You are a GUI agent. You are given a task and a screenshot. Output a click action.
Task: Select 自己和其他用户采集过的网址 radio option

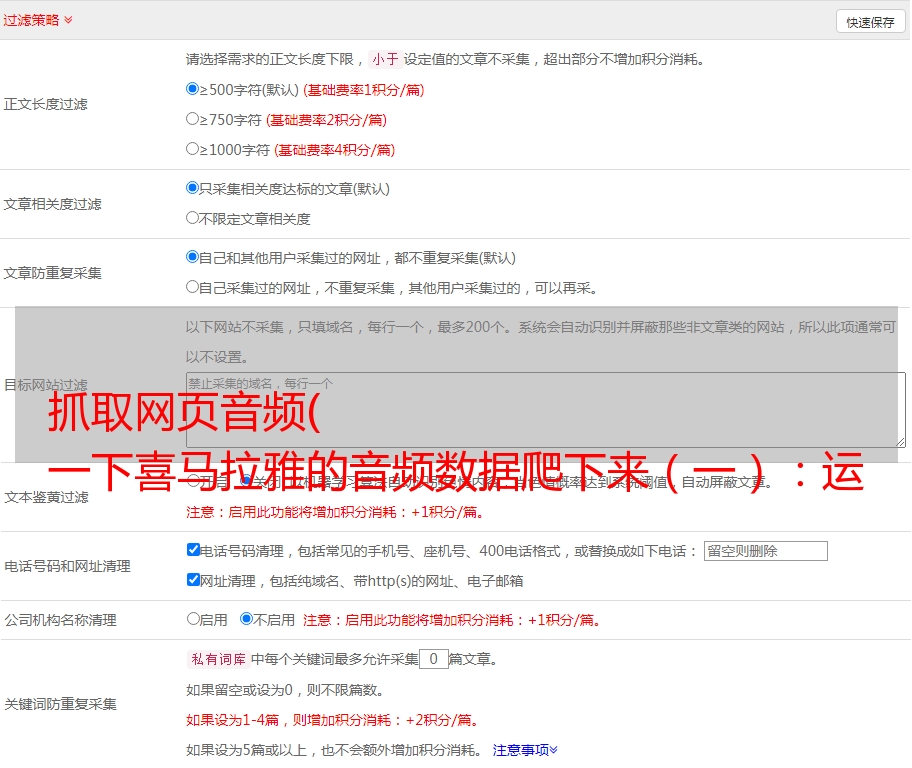coord(192,257)
